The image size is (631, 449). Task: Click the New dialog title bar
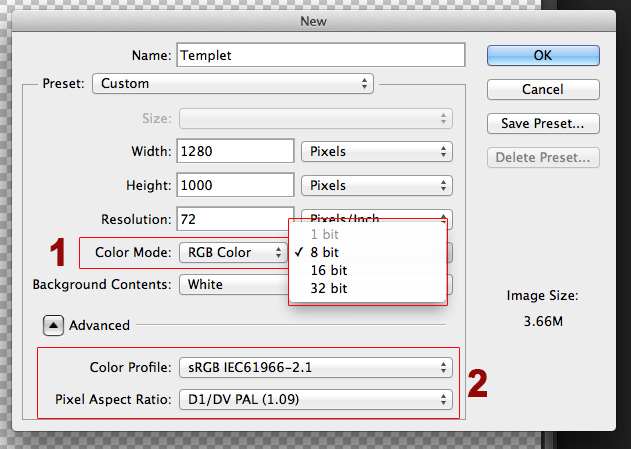coord(317,19)
